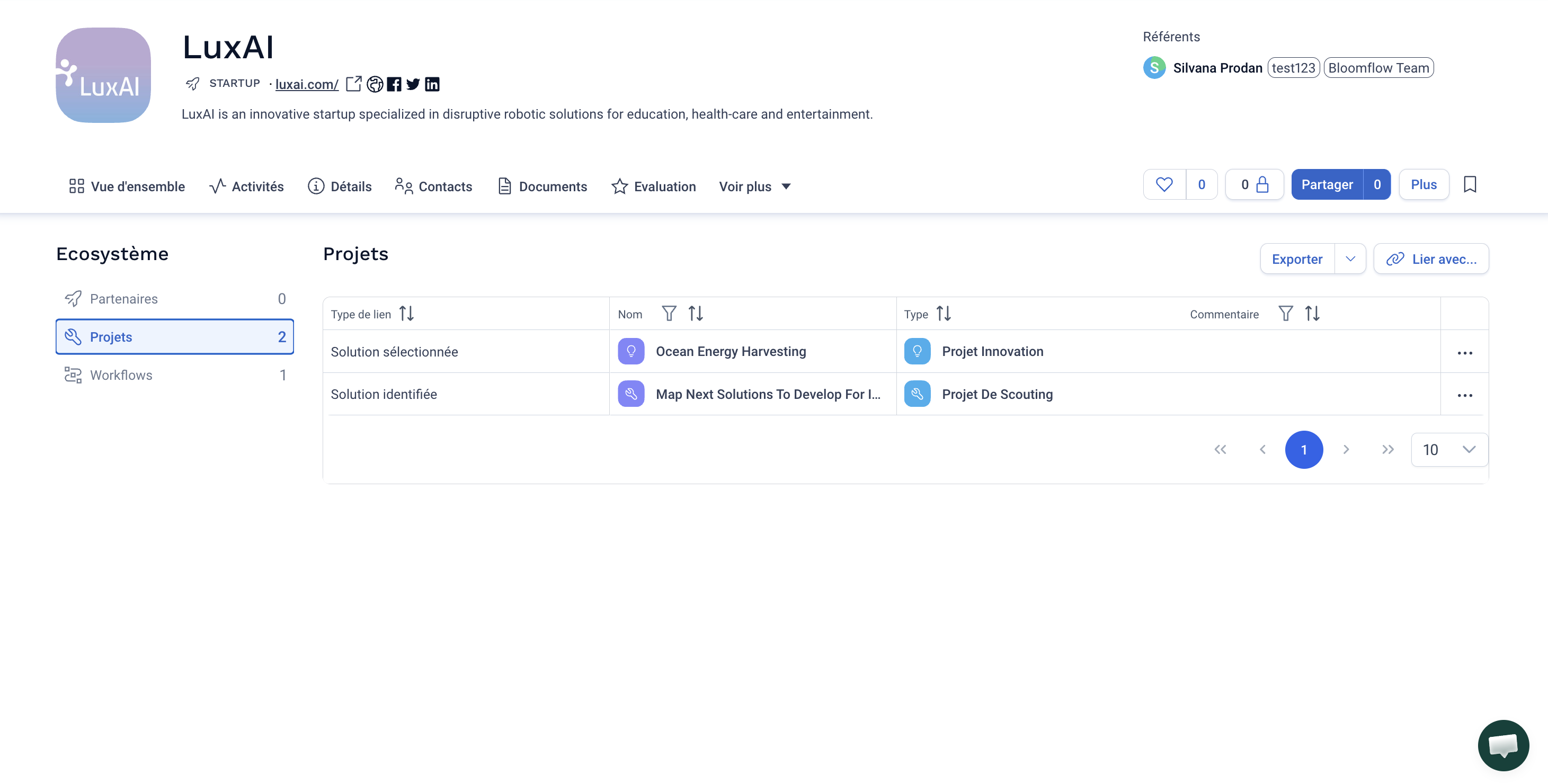Like LuxAI with the heart button

click(x=1164, y=184)
